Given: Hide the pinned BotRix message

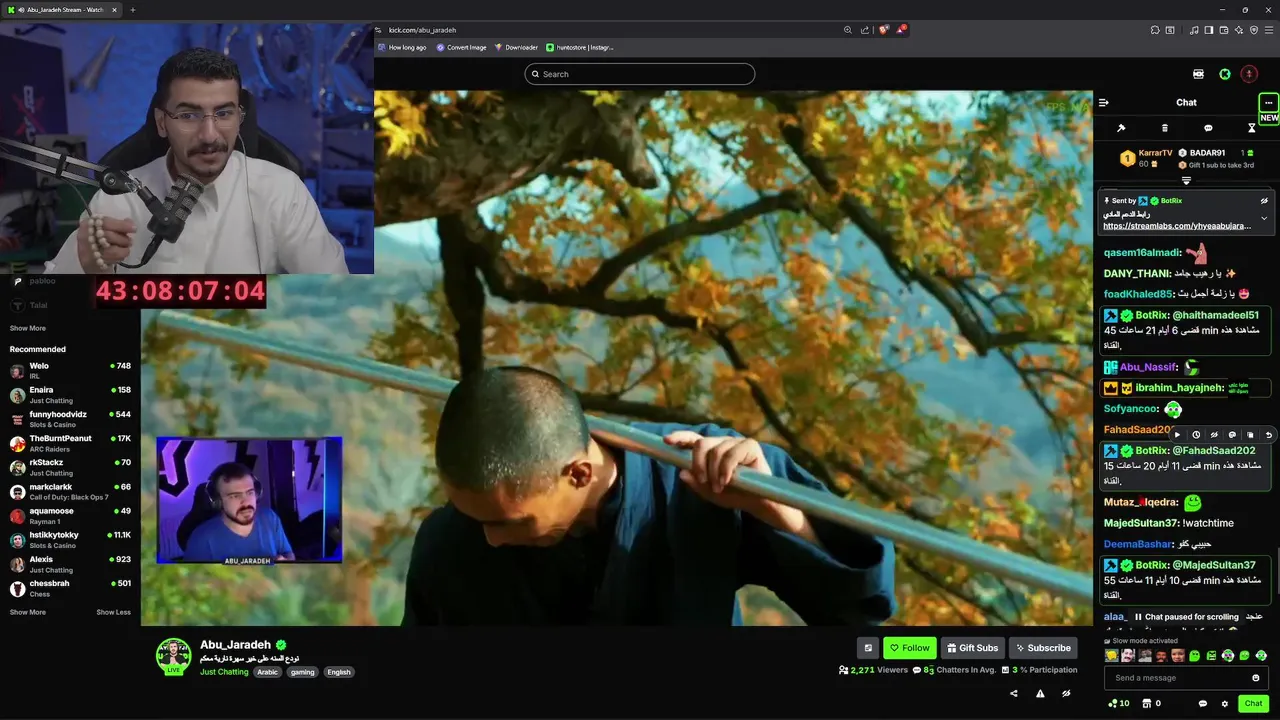Looking at the screenshot, I should click(1264, 201).
